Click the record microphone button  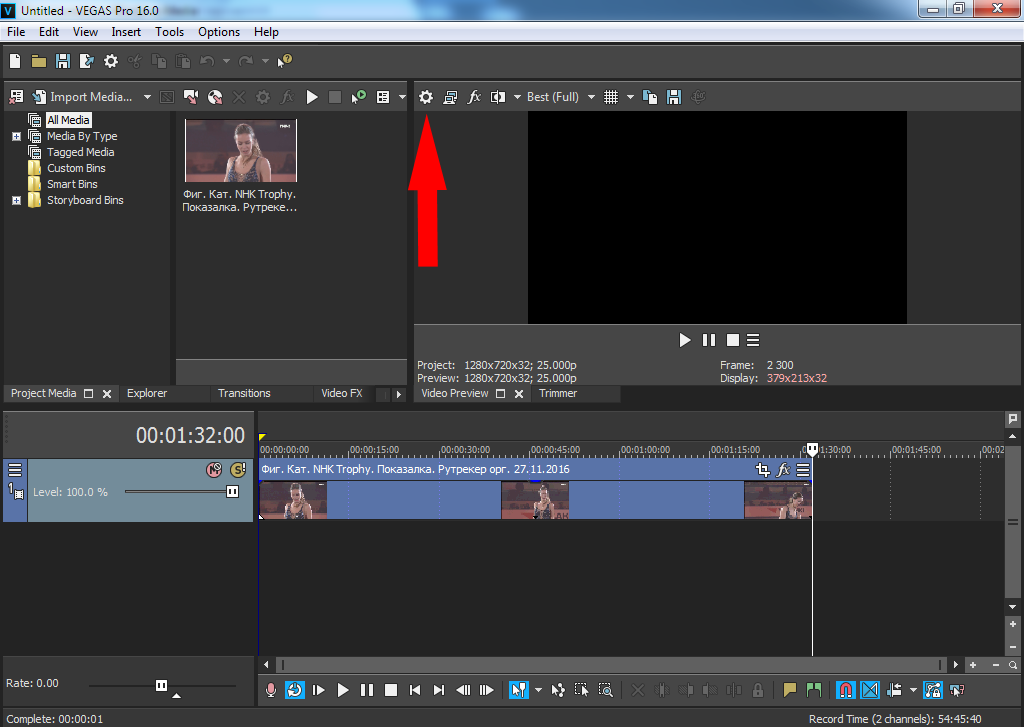click(270, 690)
